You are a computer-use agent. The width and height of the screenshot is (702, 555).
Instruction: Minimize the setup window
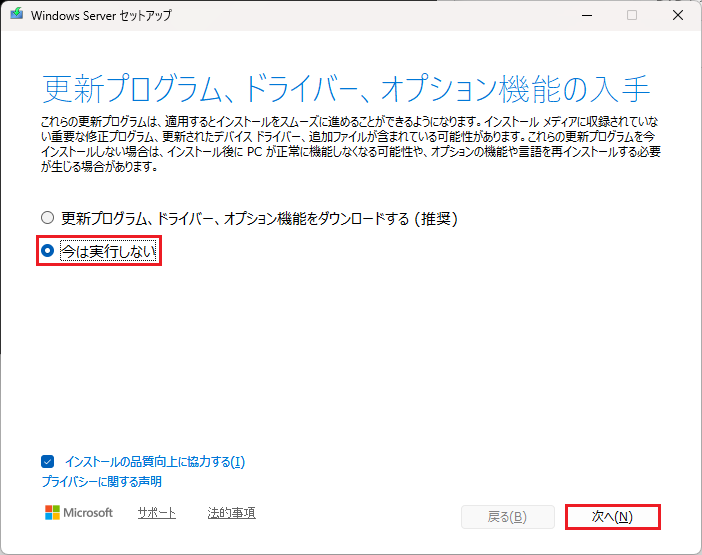click(x=585, y=16)
